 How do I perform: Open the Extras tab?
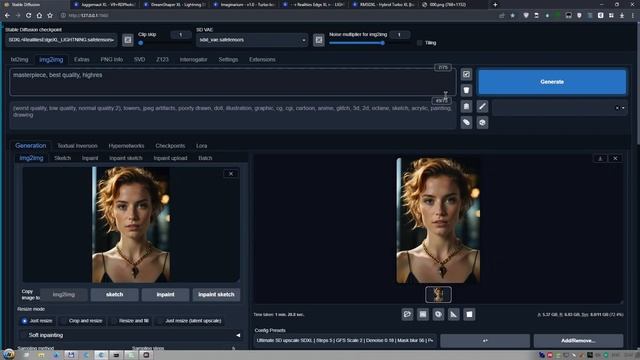[82, 60]
